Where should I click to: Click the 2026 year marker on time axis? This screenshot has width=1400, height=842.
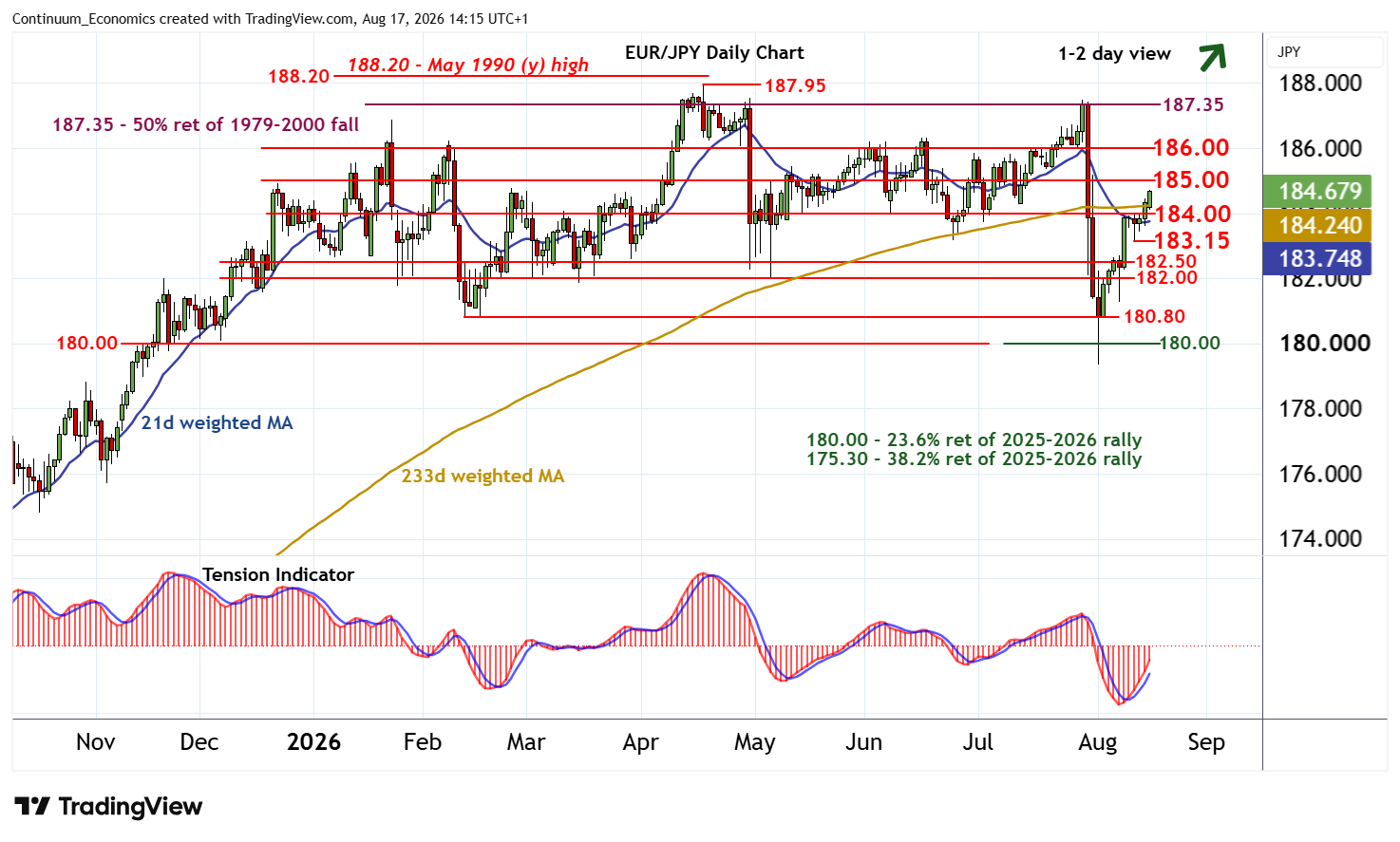[313, 742]
